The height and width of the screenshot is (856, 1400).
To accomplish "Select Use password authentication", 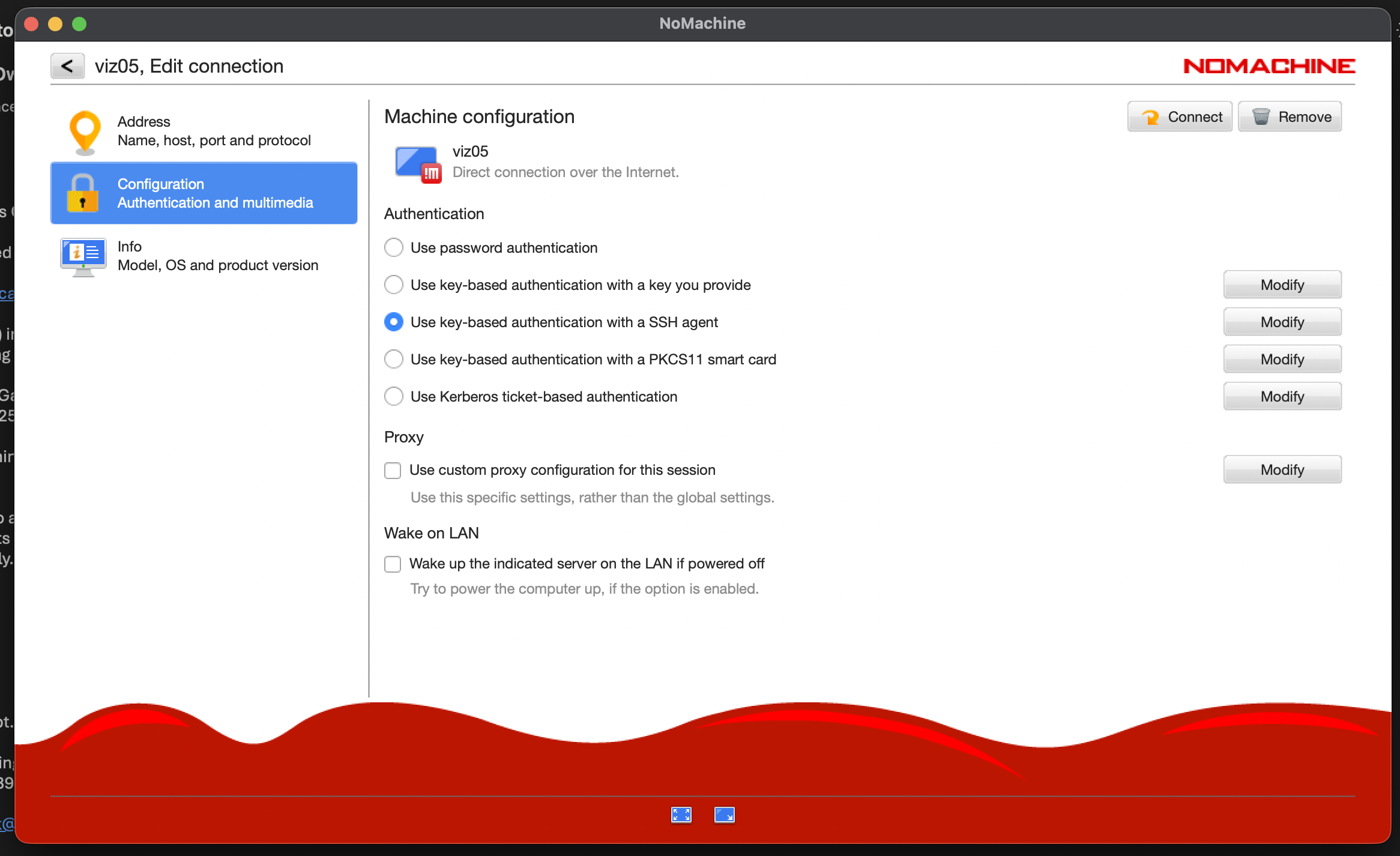I will tap(394, 247).
